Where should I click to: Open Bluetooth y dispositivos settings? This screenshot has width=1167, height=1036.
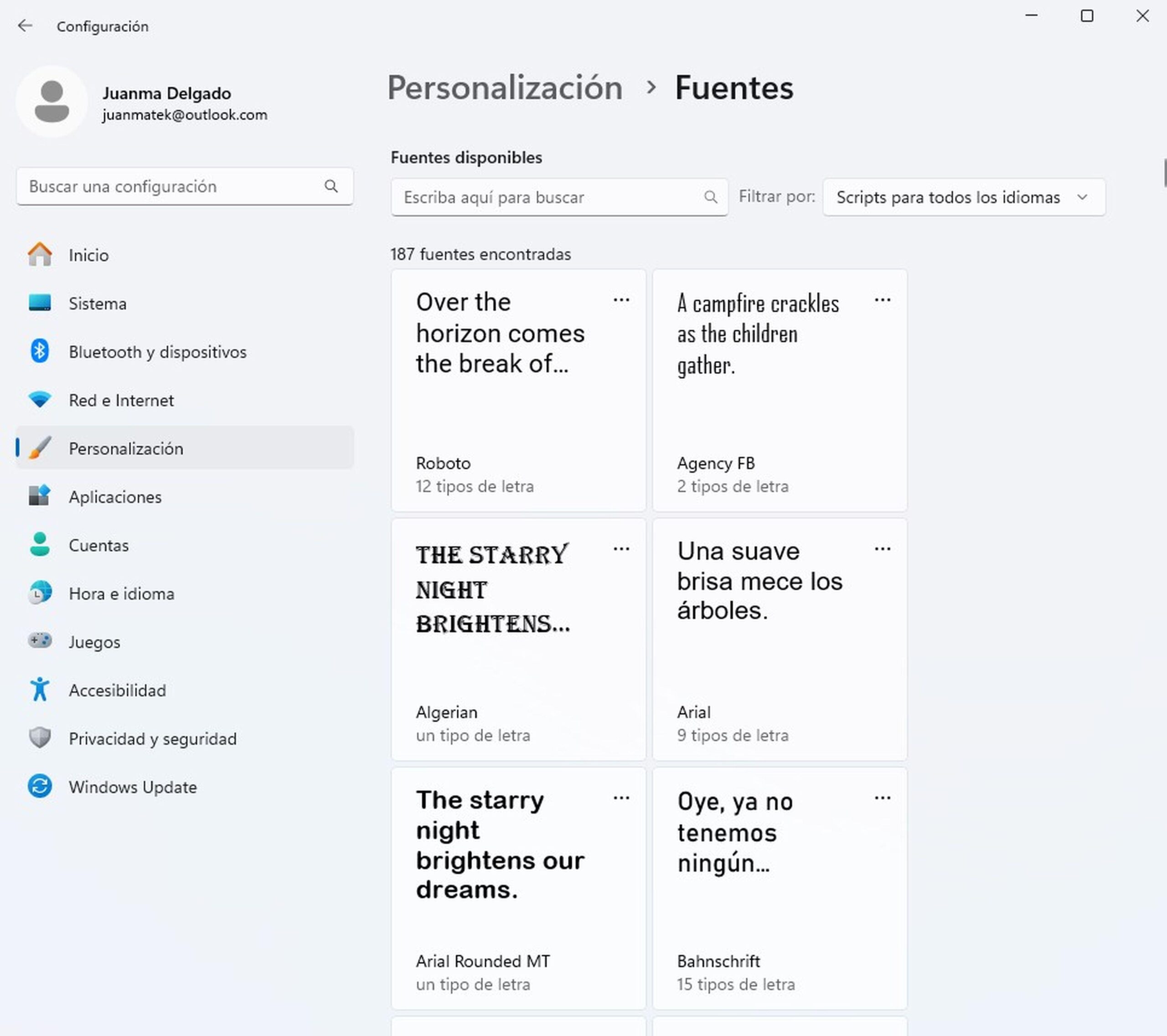tap(185, 351)
